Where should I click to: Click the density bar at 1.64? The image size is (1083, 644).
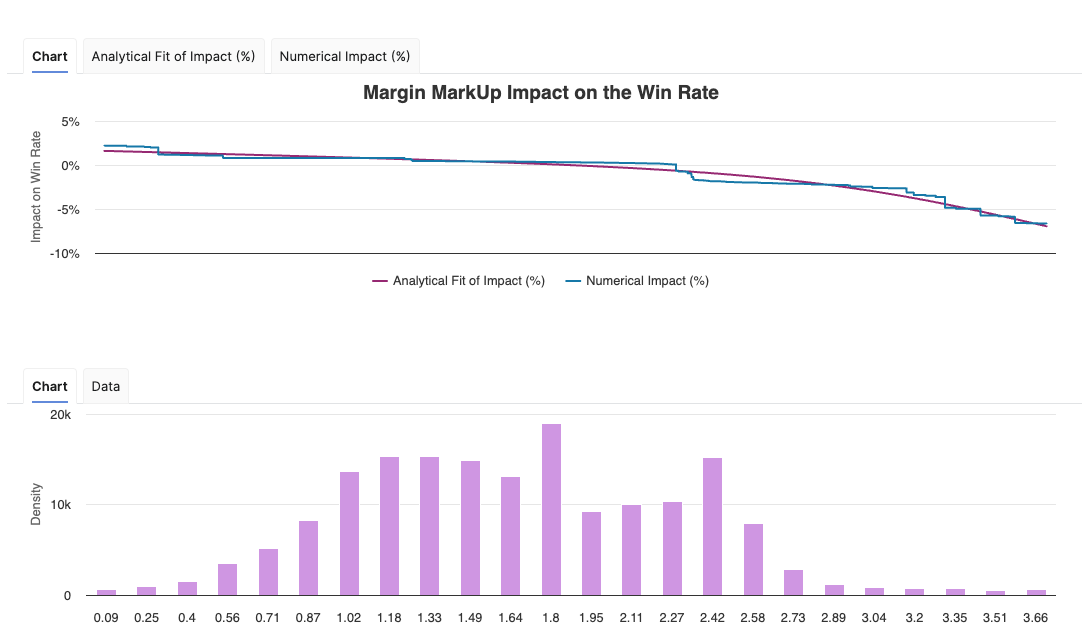pos(510,536)
